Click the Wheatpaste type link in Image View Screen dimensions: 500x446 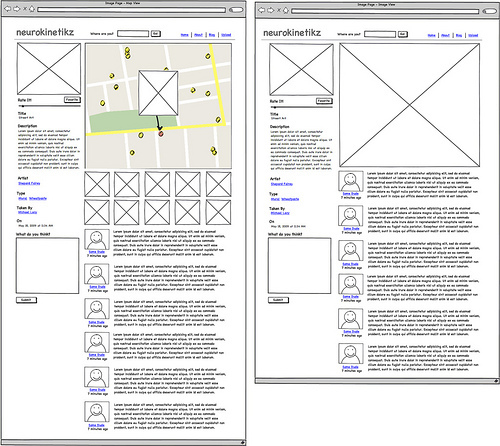tap(290, 199)
